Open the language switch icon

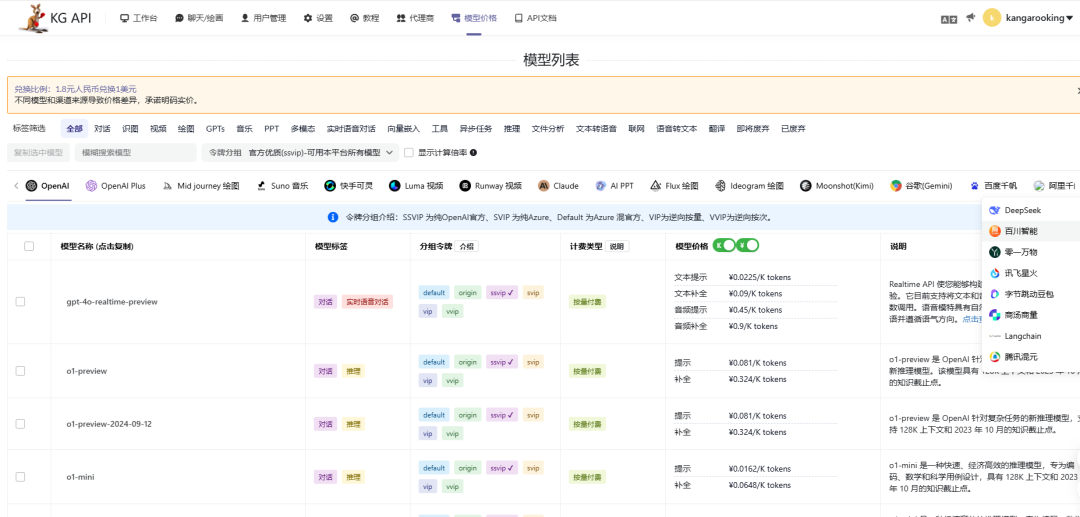[949, 19]
